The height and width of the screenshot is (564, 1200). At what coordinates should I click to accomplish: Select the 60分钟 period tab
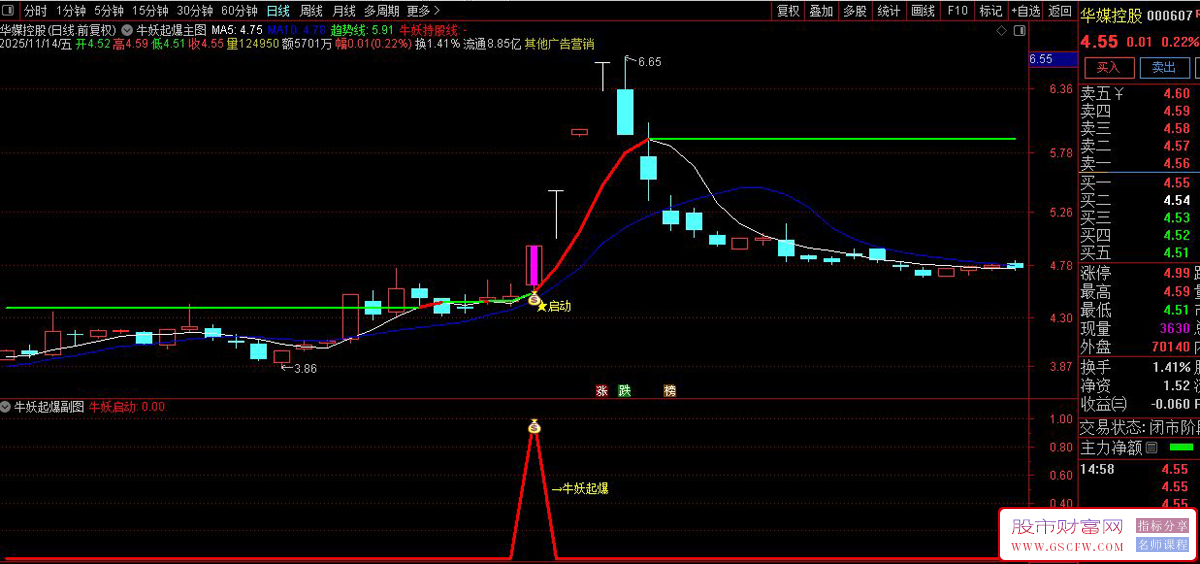click(239, 11)
